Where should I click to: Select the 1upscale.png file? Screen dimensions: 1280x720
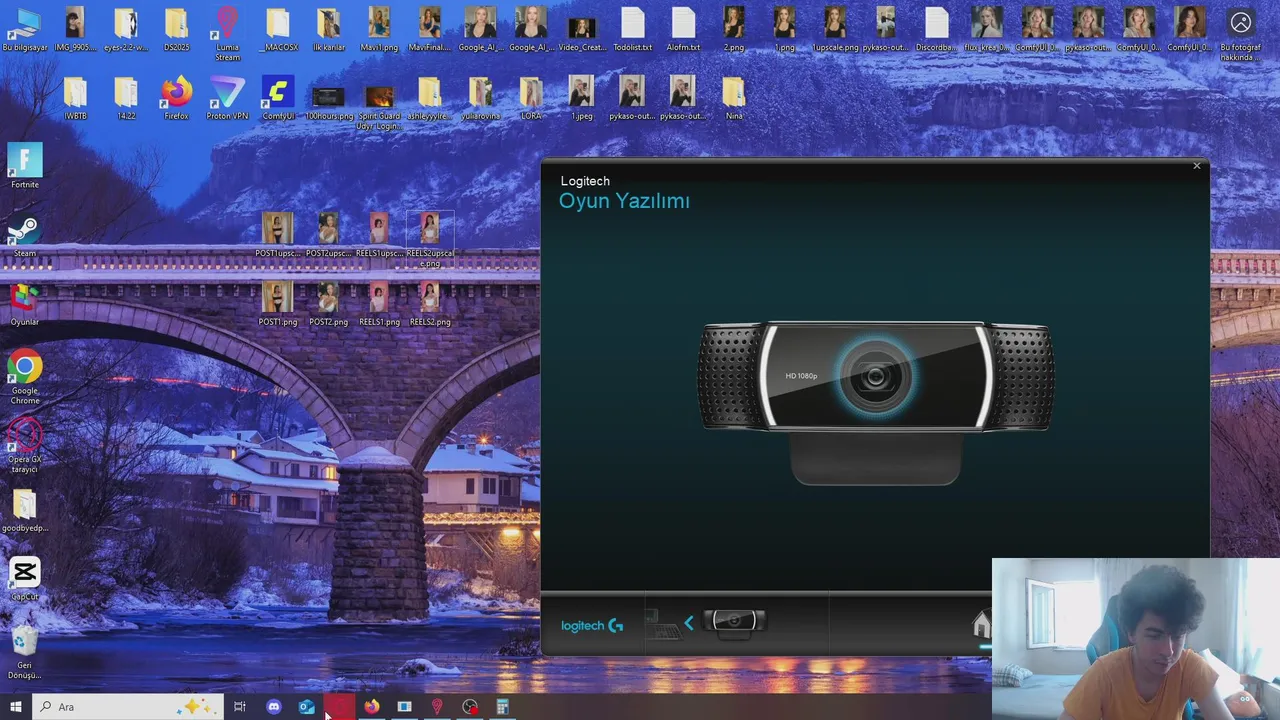click(835, 31)
